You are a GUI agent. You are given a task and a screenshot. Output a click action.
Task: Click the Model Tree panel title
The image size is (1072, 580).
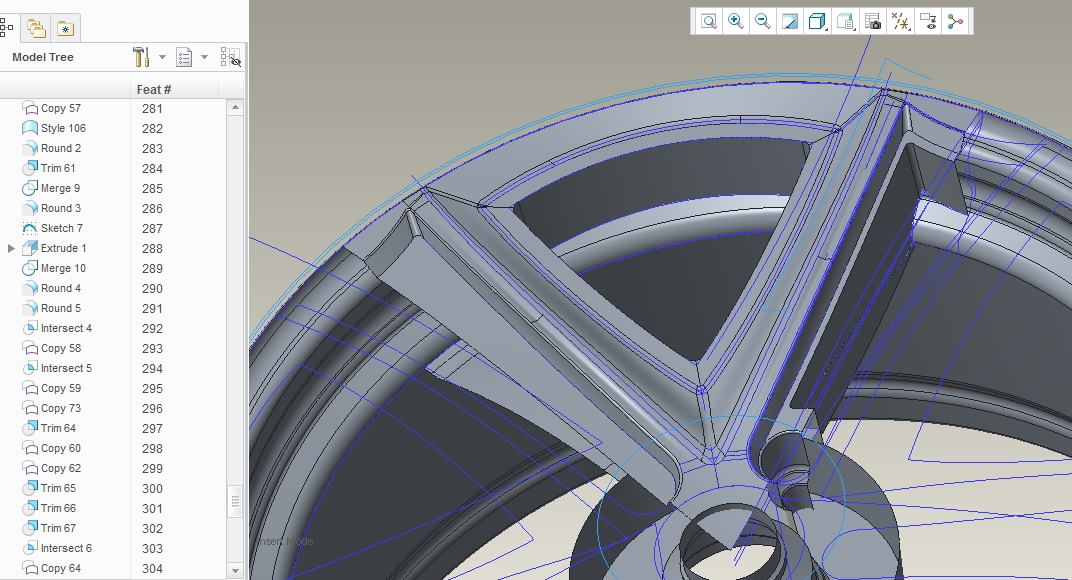coord(42,57)
